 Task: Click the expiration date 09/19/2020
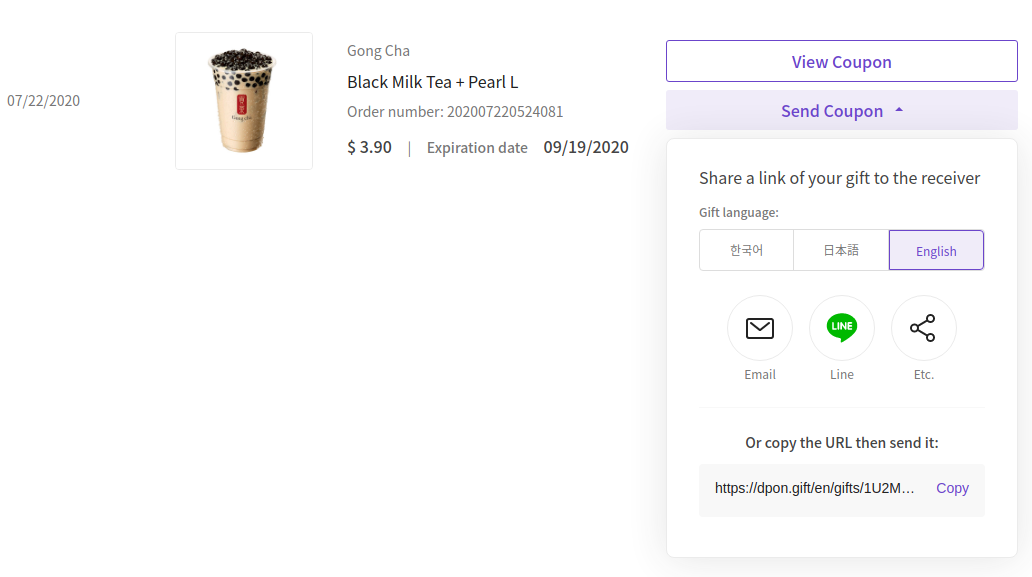click(x=586, y=147)
